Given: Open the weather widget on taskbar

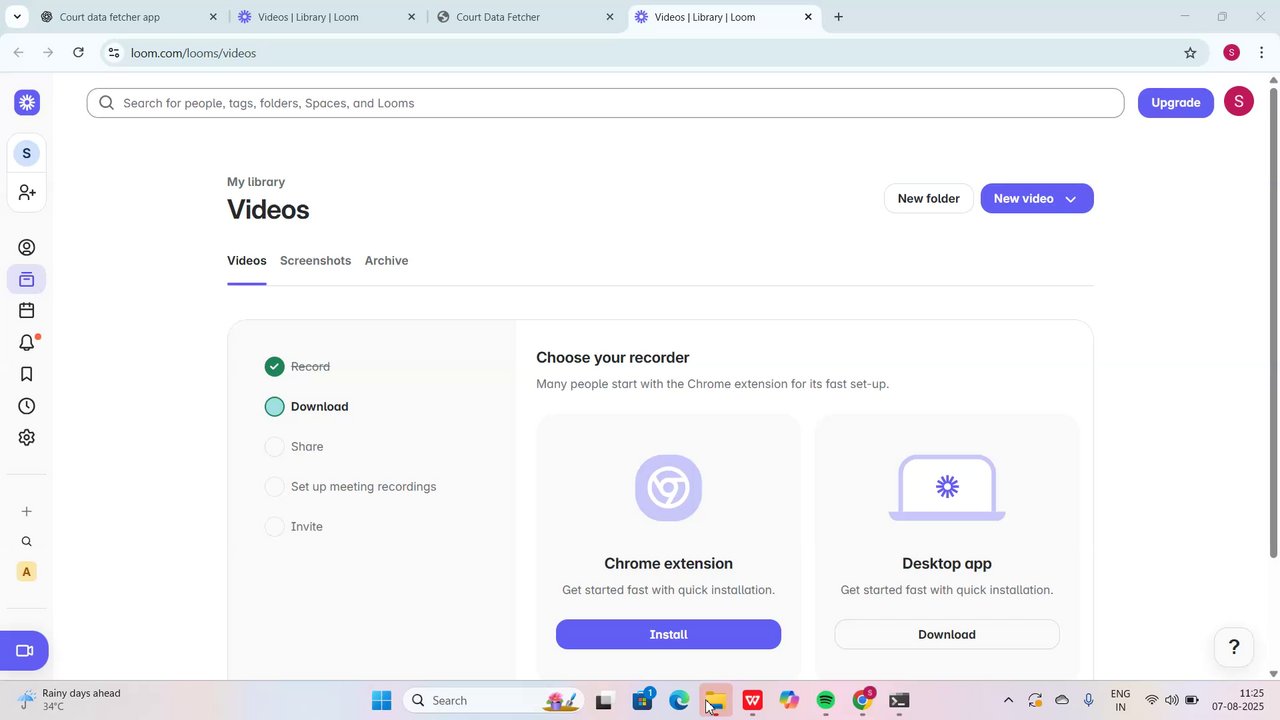Looking at the screenshot, I should tap(70, 700).
